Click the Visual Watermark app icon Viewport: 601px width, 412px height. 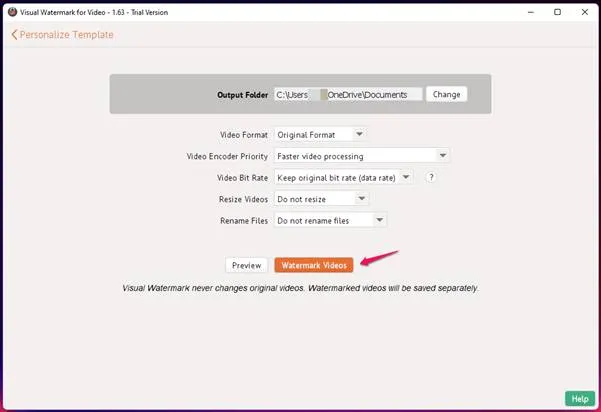12,12
